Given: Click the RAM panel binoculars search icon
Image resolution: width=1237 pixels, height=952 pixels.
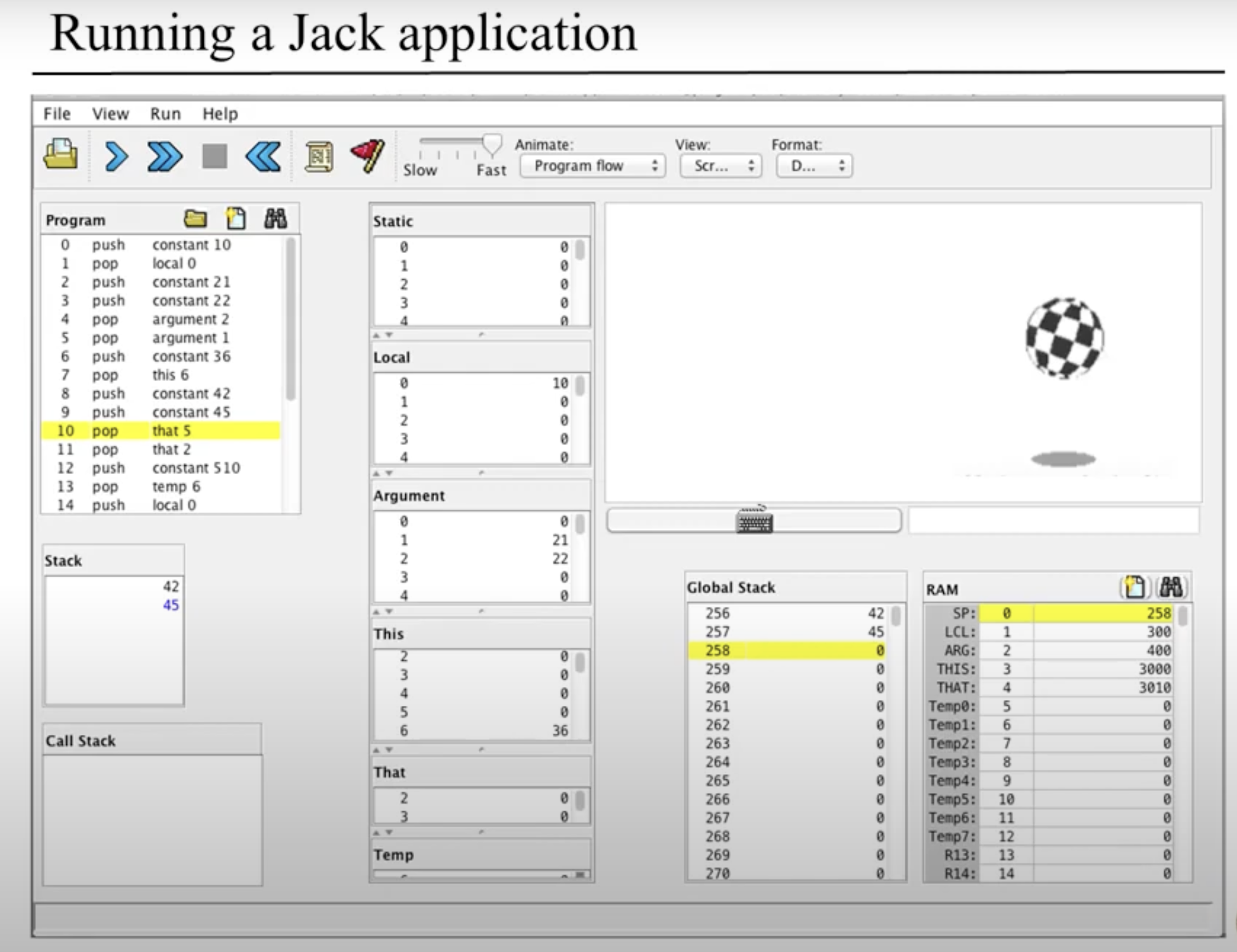Looking at the screenshot, I should click(x=1171, y=587).
